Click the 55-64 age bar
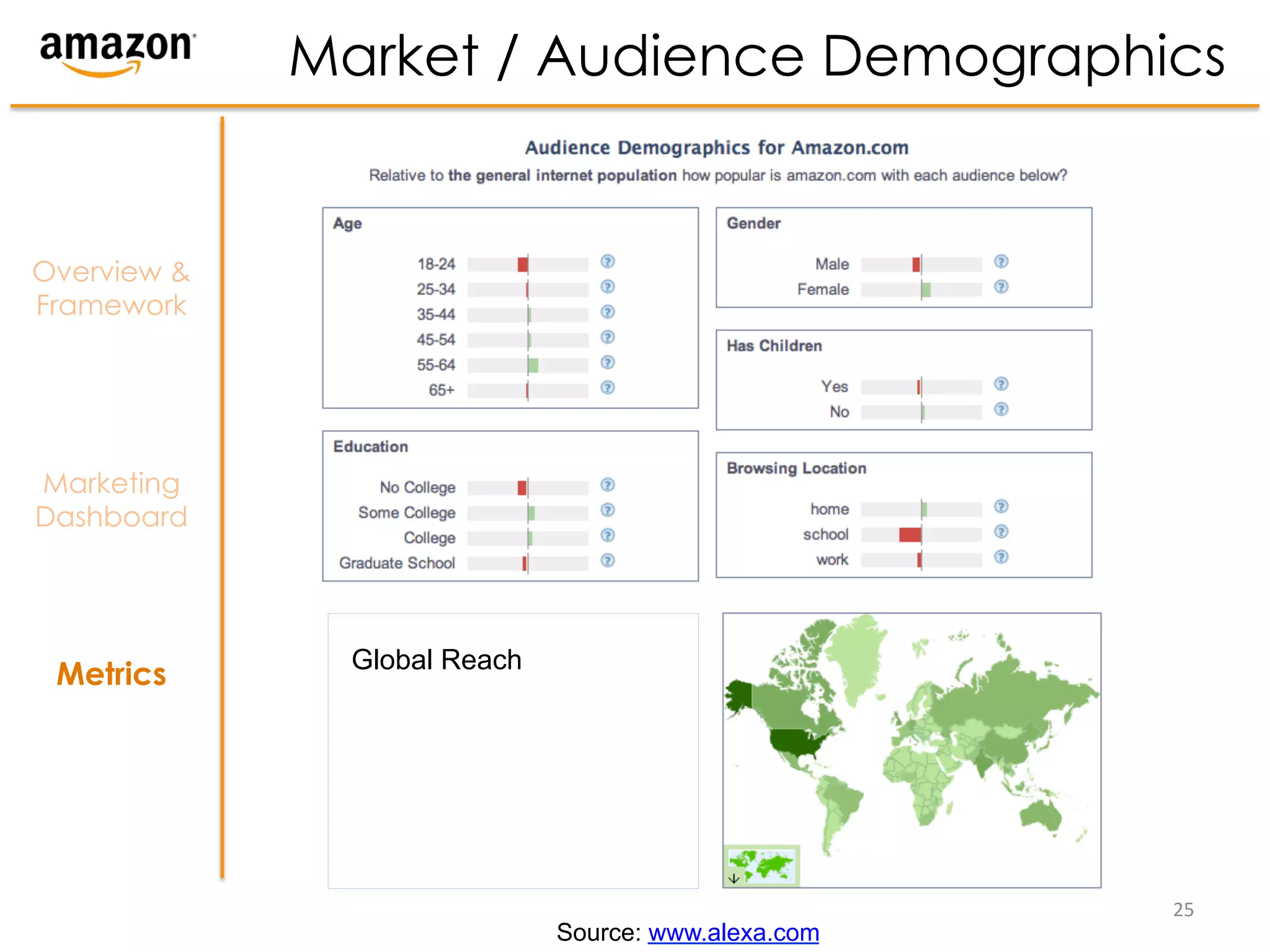 click(x=528, y=365)
